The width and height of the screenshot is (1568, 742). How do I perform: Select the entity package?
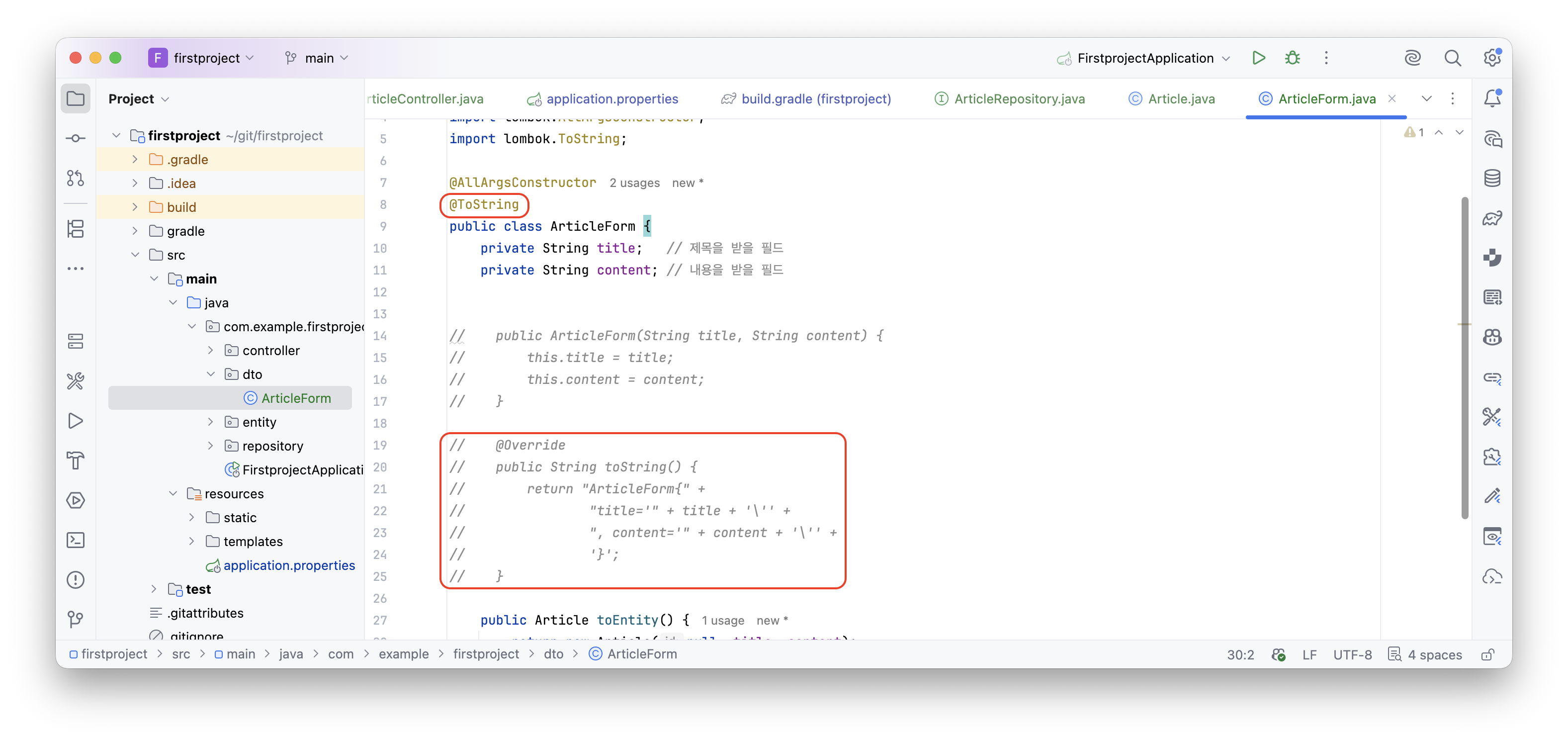point(250,422)
